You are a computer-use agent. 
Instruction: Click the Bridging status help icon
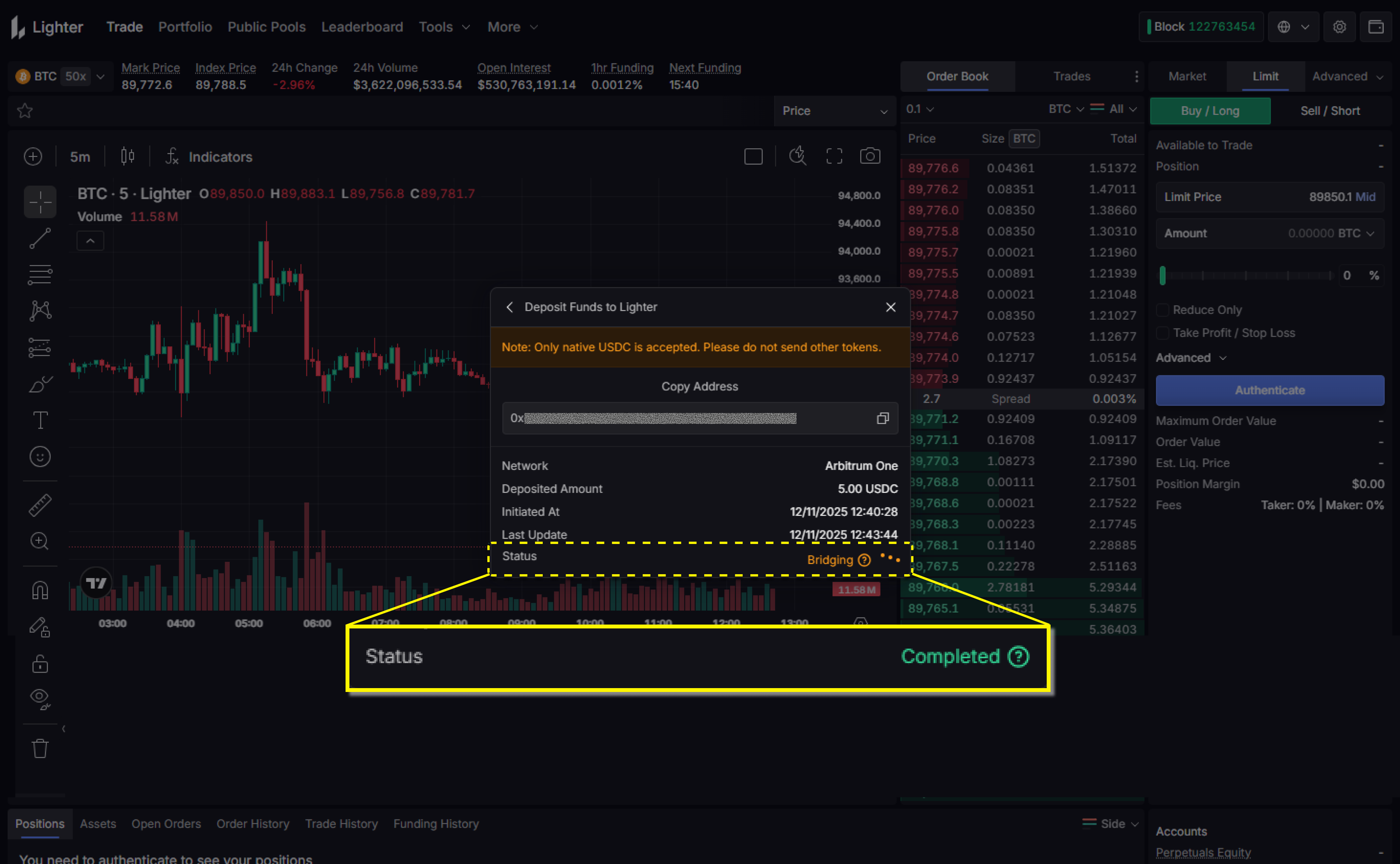pyautogui.click(x=864, y=560)
